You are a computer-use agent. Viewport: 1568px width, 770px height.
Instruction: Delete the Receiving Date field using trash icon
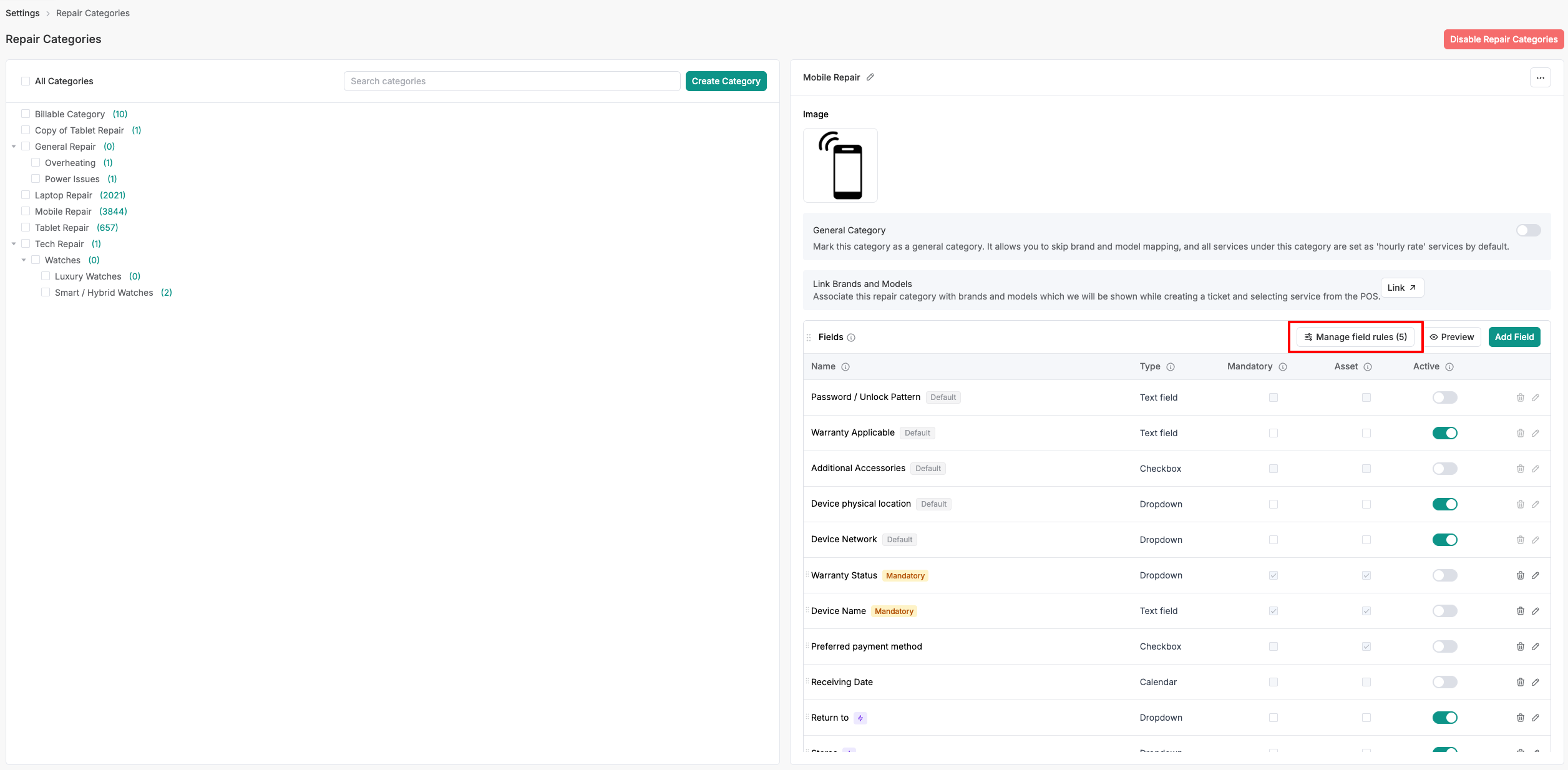1521,682
